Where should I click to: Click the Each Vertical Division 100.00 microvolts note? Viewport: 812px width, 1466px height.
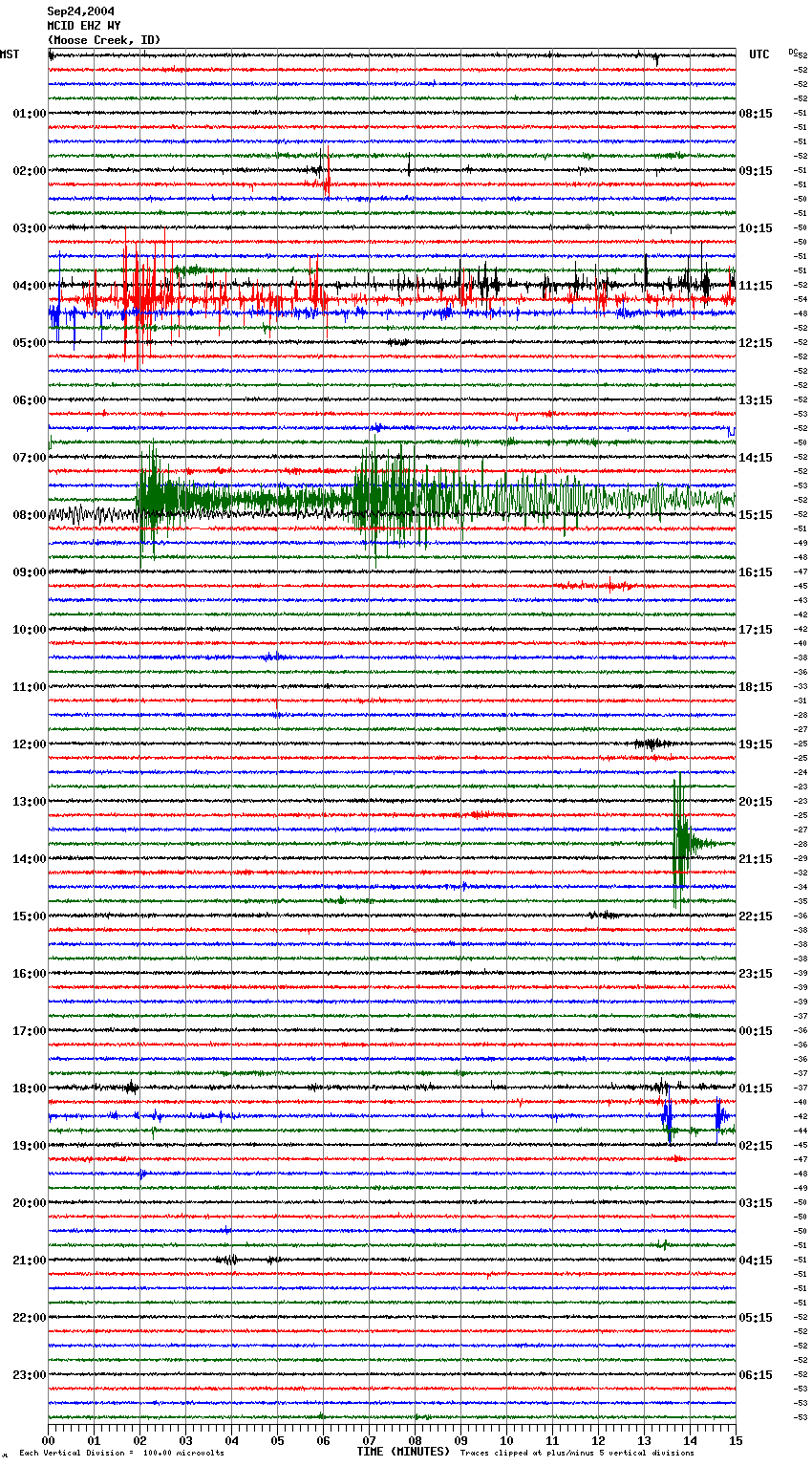coord(121,1453)
